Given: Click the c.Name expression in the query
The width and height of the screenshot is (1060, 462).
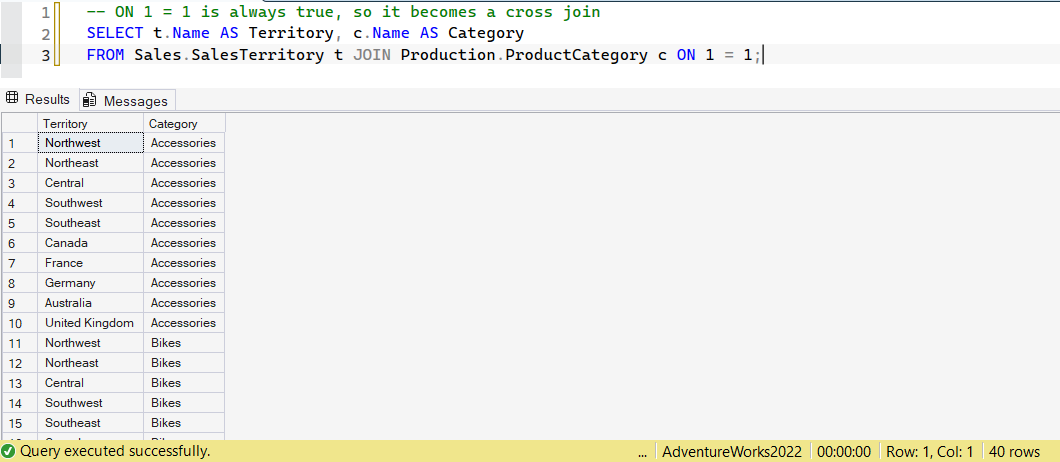Looking at the screenshot, I should [381, 33].
